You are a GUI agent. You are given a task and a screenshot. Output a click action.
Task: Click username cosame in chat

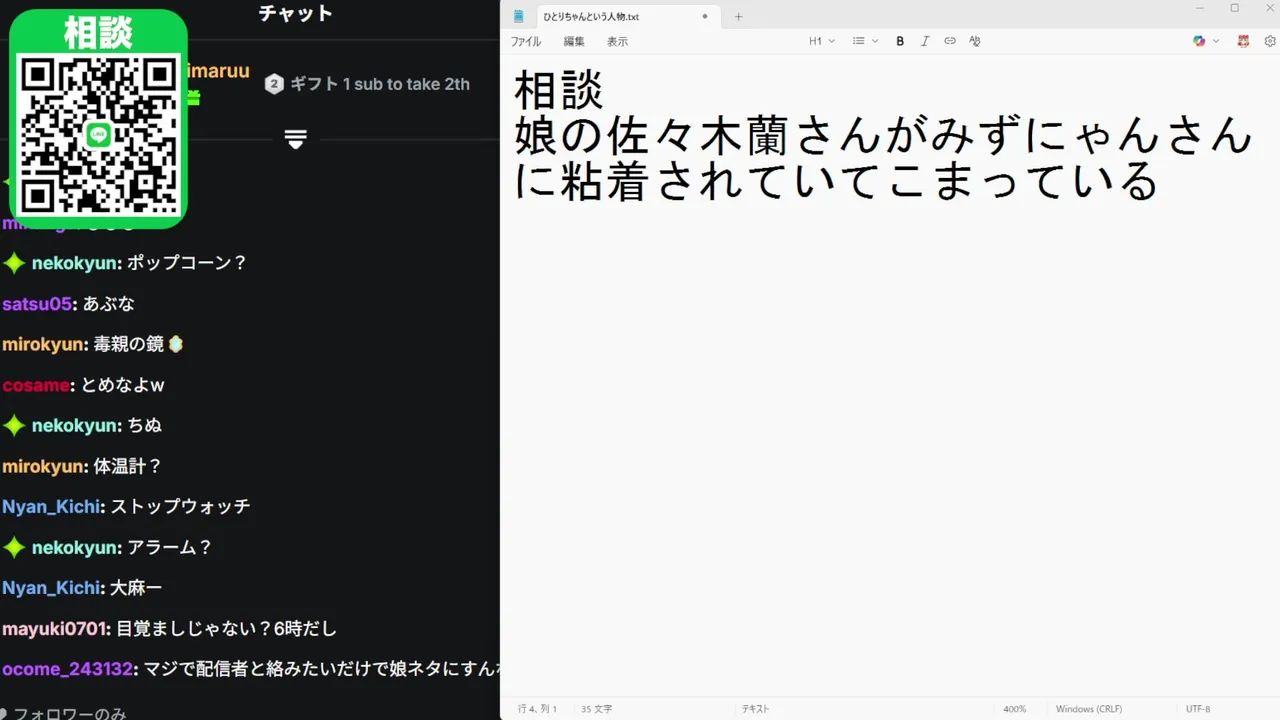36,385
